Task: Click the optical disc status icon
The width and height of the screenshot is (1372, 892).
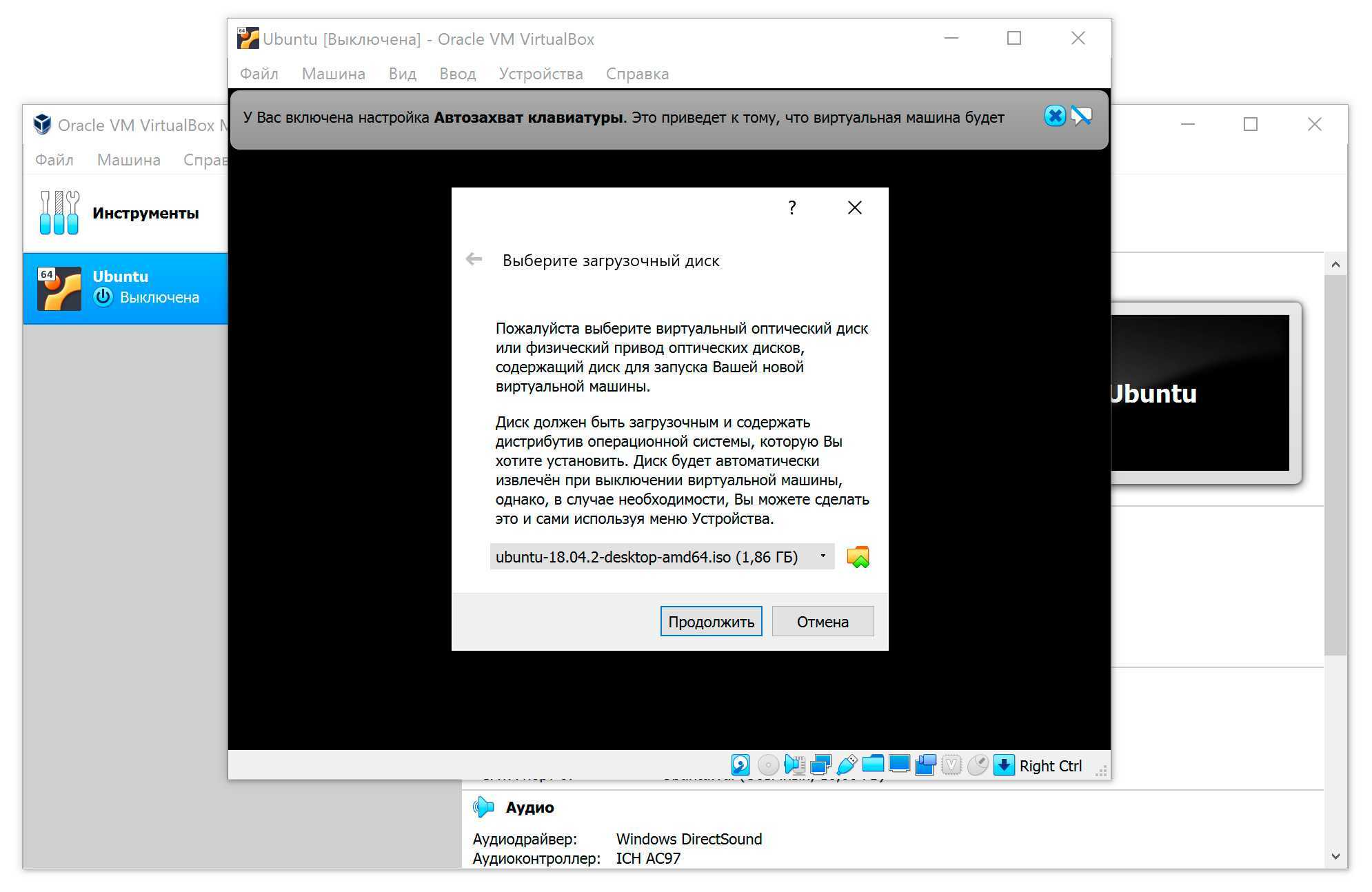Action: (768, 765)
